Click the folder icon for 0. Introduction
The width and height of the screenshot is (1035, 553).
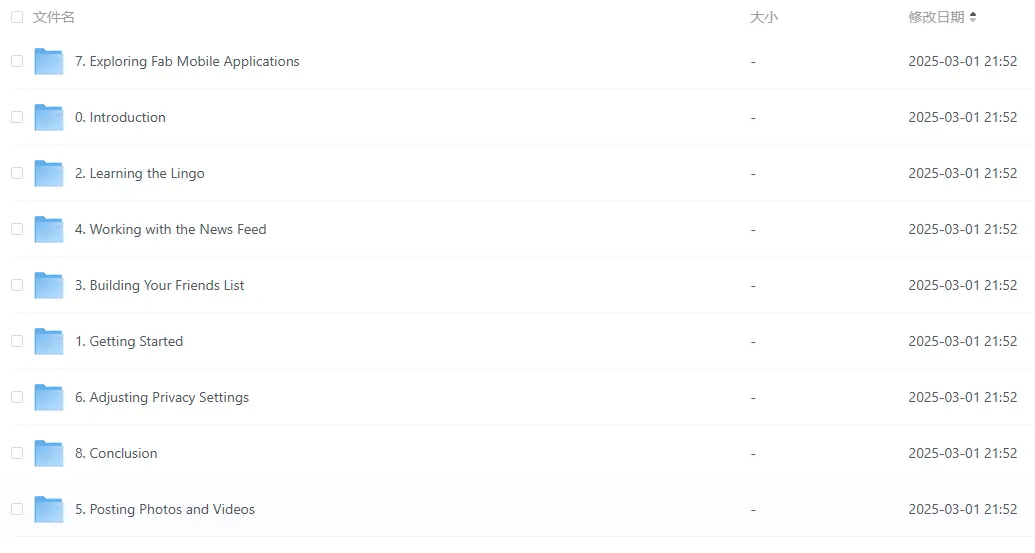49,117
